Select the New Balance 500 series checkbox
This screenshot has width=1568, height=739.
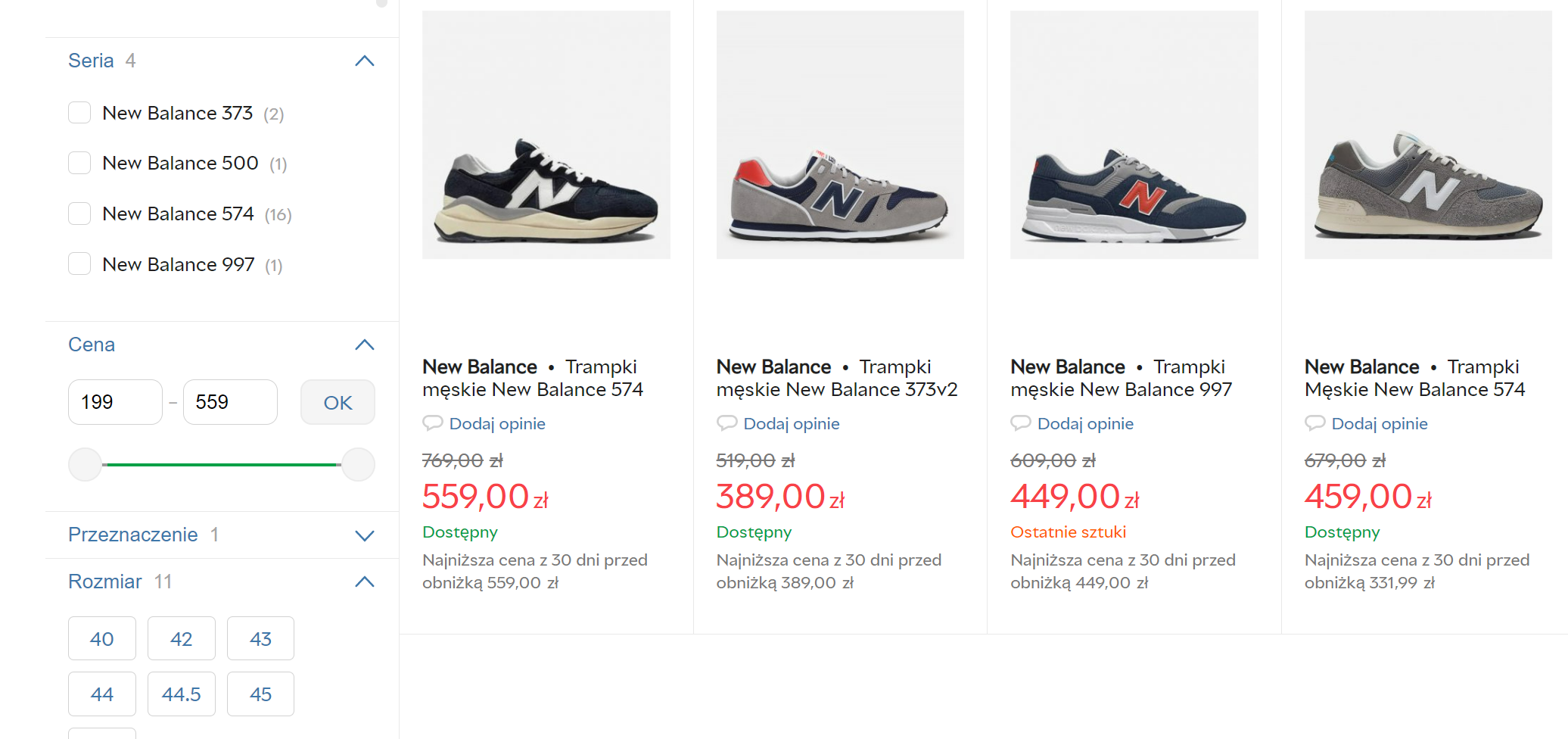[x=79, y=163]
